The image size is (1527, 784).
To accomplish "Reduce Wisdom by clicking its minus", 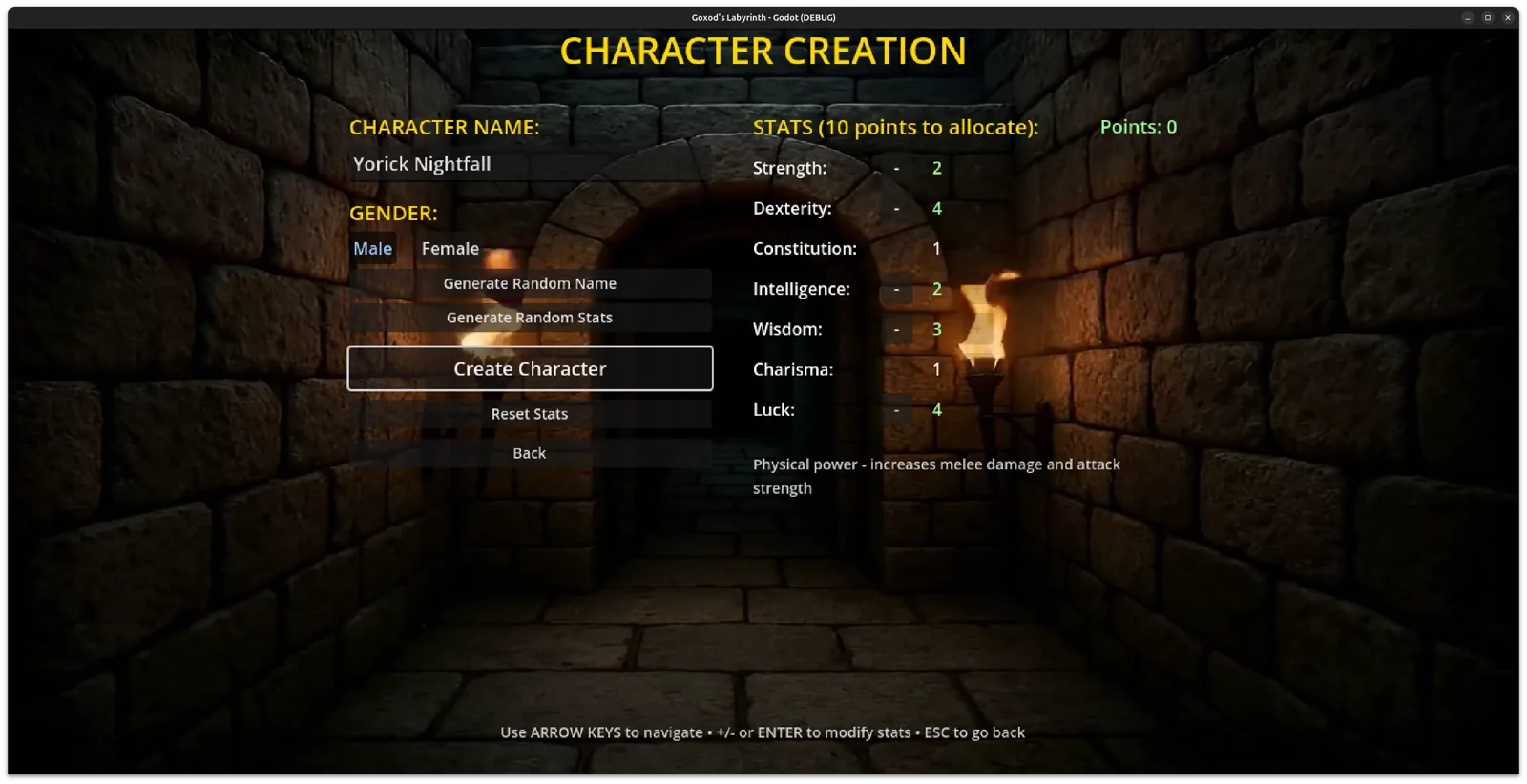I will 896,330.
